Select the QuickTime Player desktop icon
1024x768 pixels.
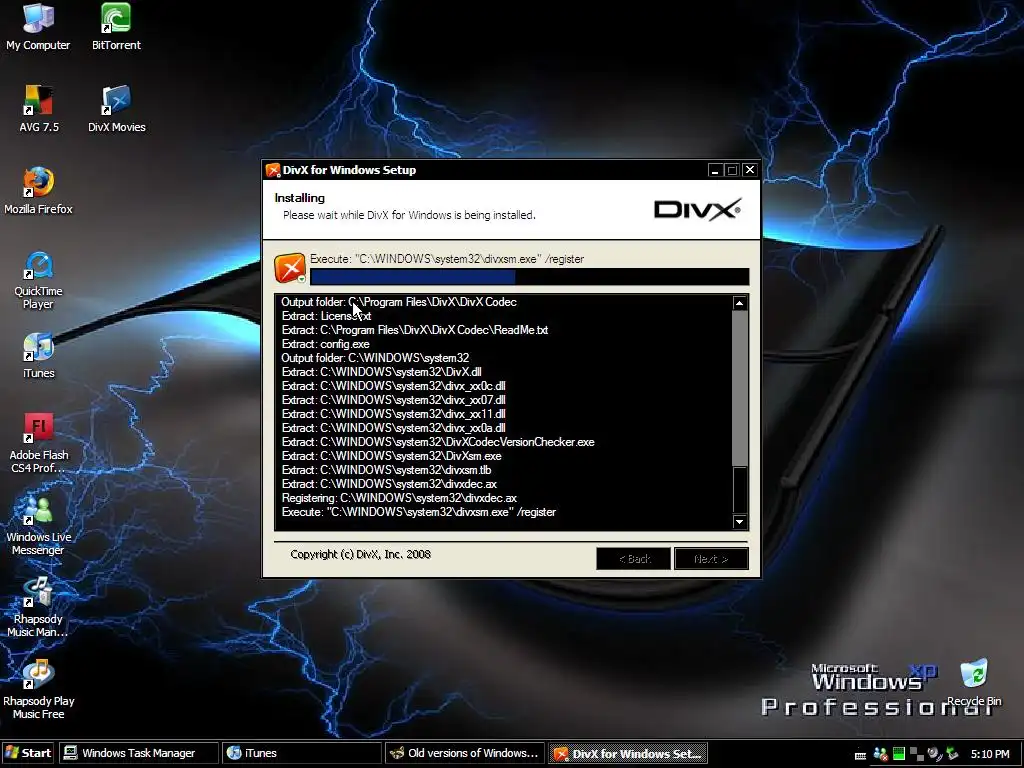pos(38,281)
